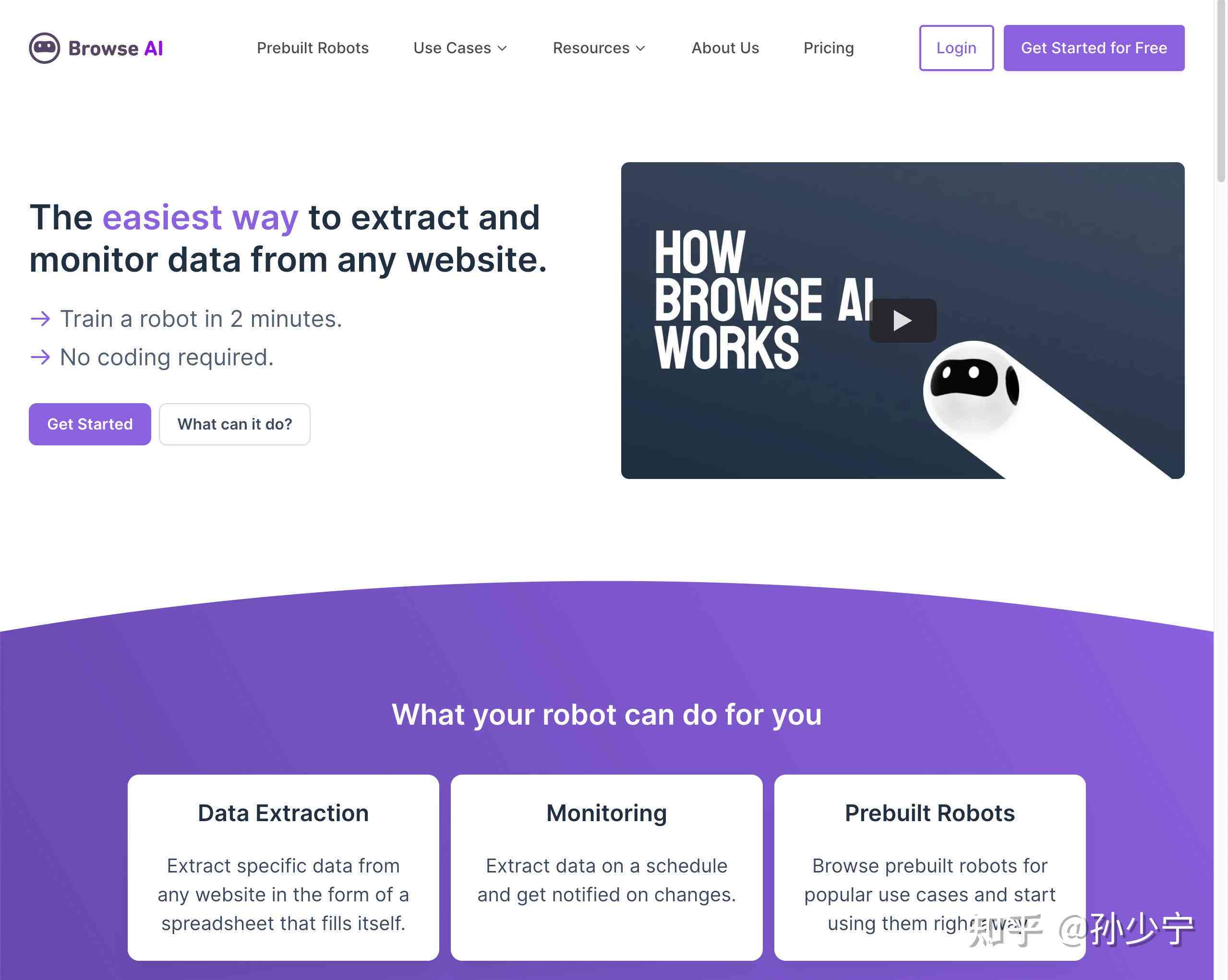Expand the Resources dropdown menu
The width and height of the screenshot is (1228, 980).
[x=600, y=48]
